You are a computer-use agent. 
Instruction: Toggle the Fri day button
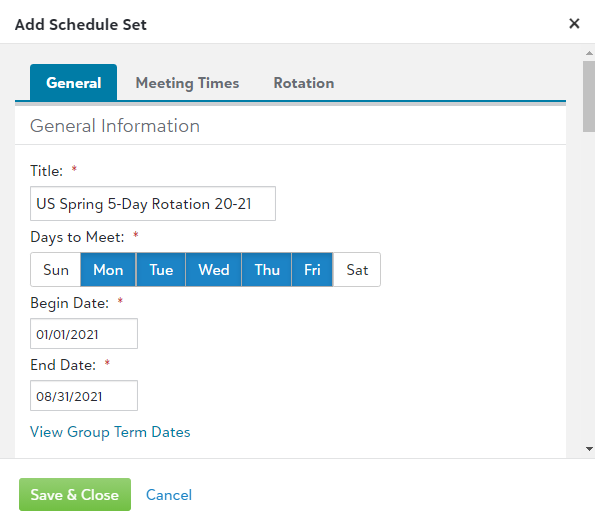[x=312, y=270]
